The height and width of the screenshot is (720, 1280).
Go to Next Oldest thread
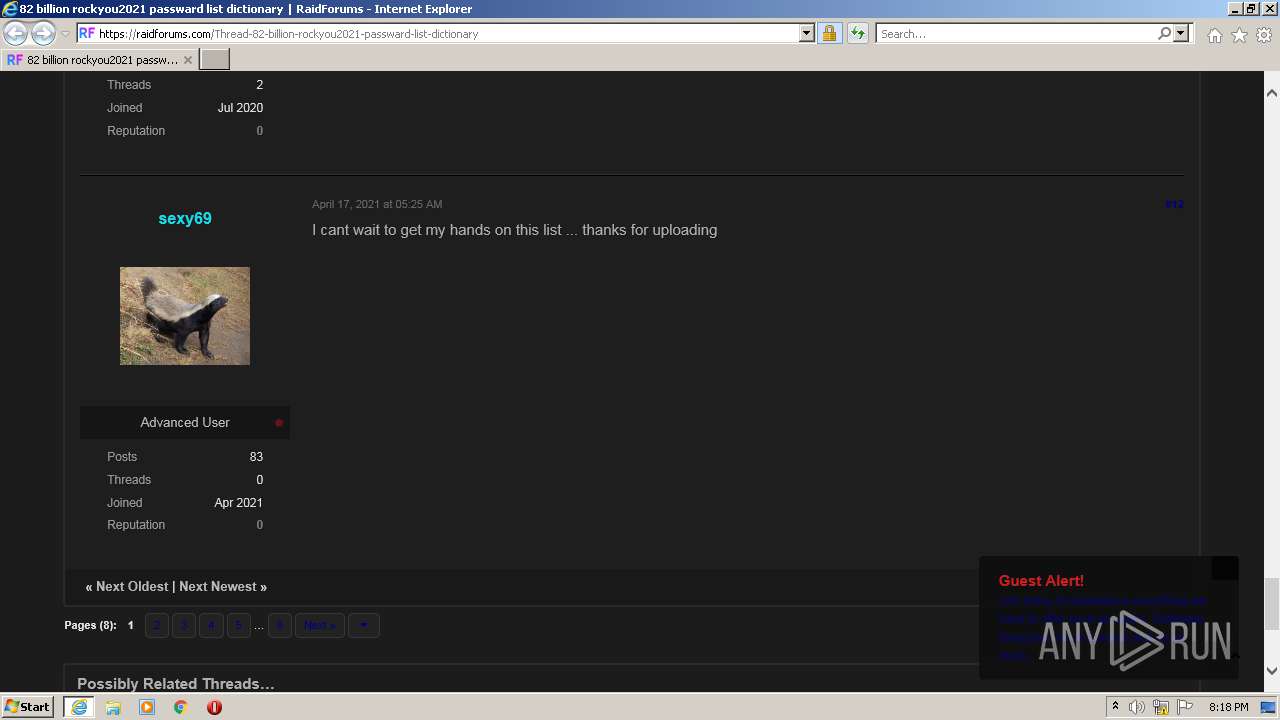132,586
